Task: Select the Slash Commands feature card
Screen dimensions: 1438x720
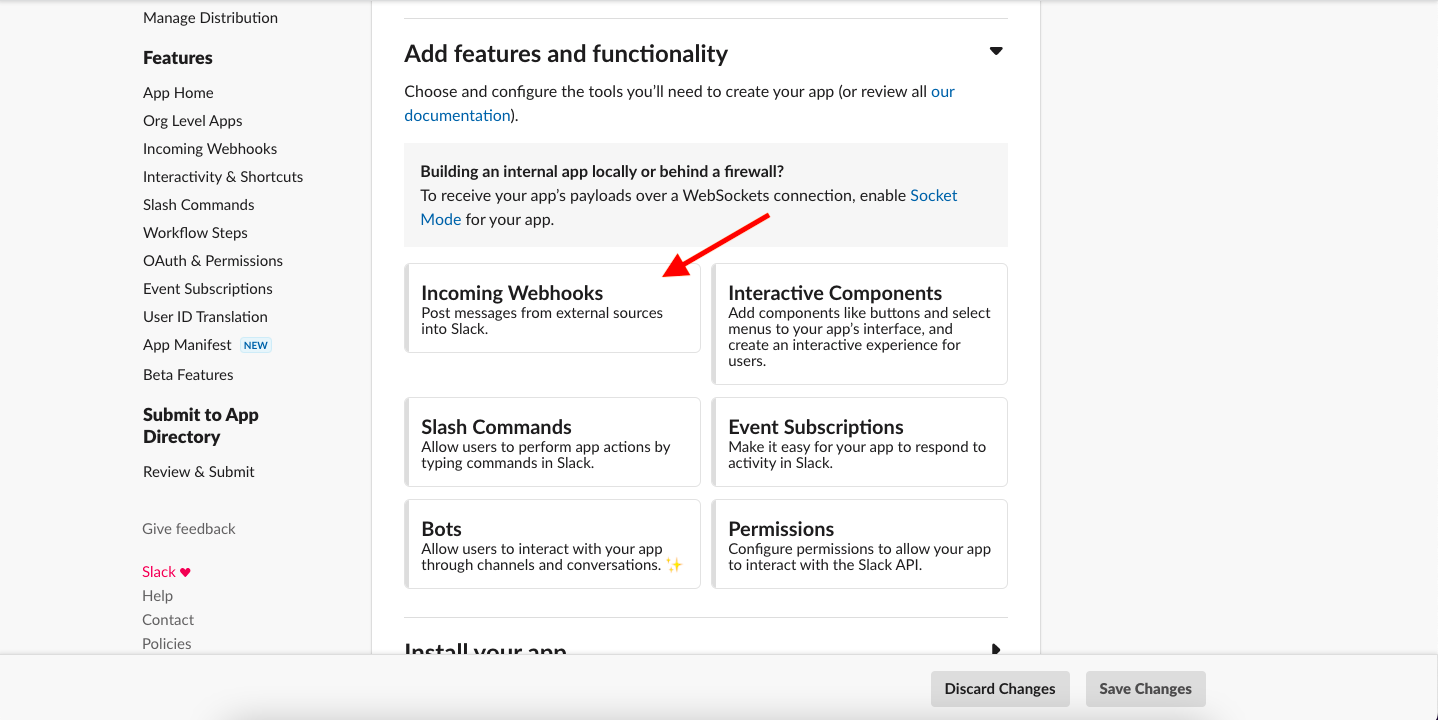Action: (553, 442)
